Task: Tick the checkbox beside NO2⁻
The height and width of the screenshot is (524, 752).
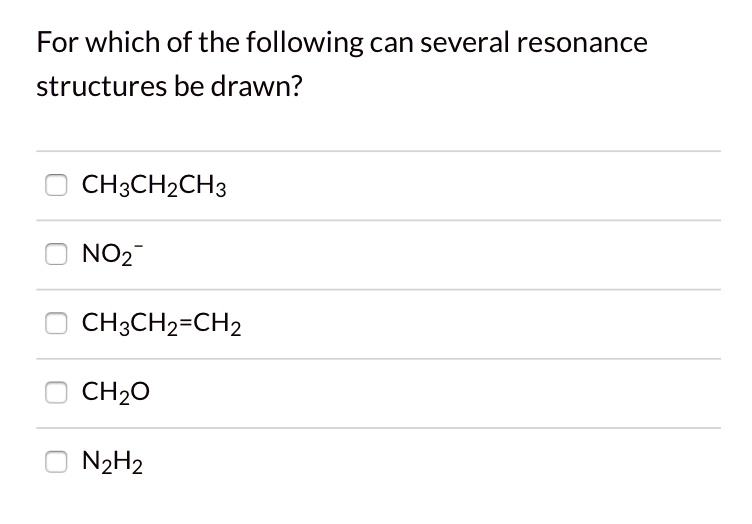Action: [x=56, y=255]
